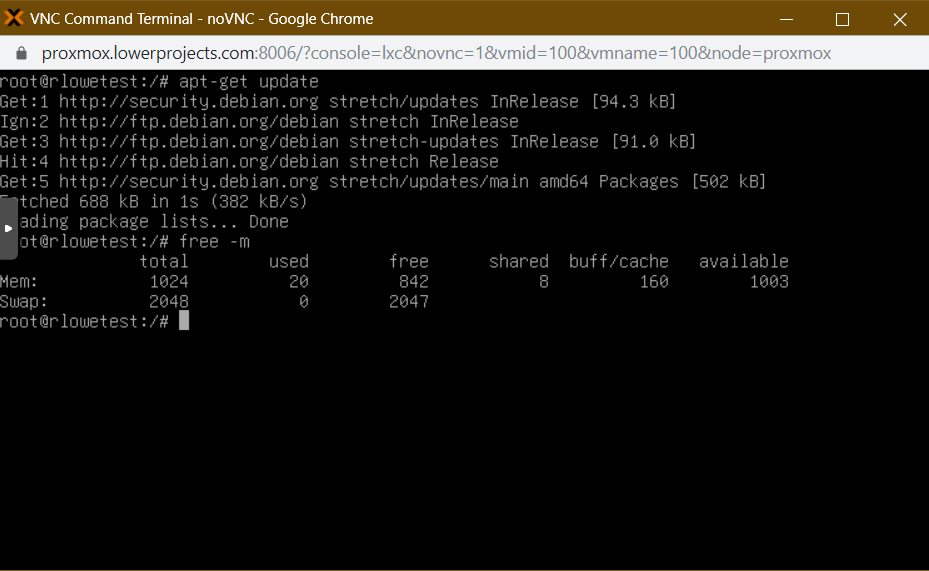The width and height of the screenshot is (929, 571).
Task: Click the 'Get:5' amd64 Packages line
Action: point(383,181)
